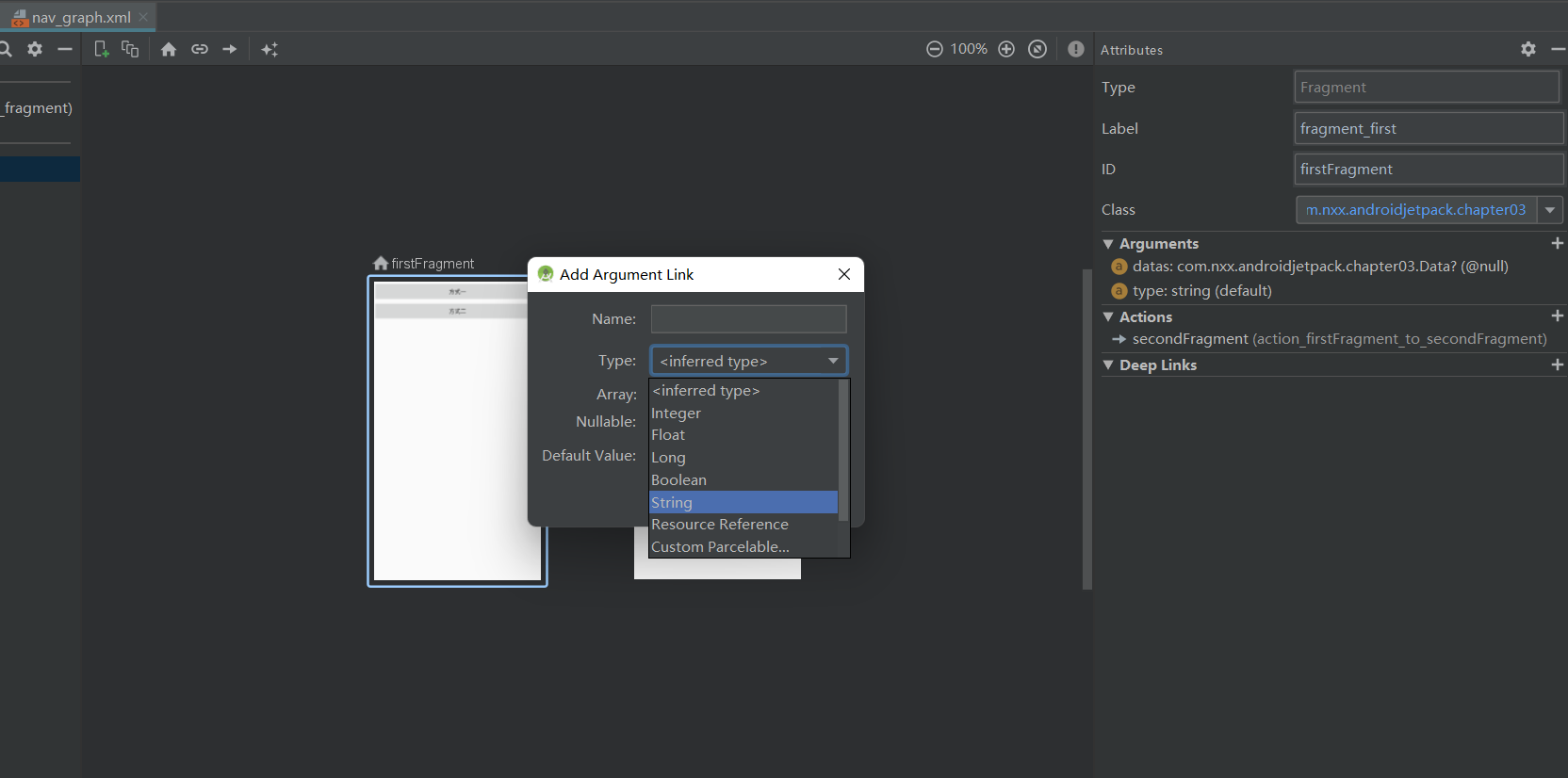Click the Auto Arrange sparkle icon
This screenshot has width=1568, height=778.
point(269,49)
